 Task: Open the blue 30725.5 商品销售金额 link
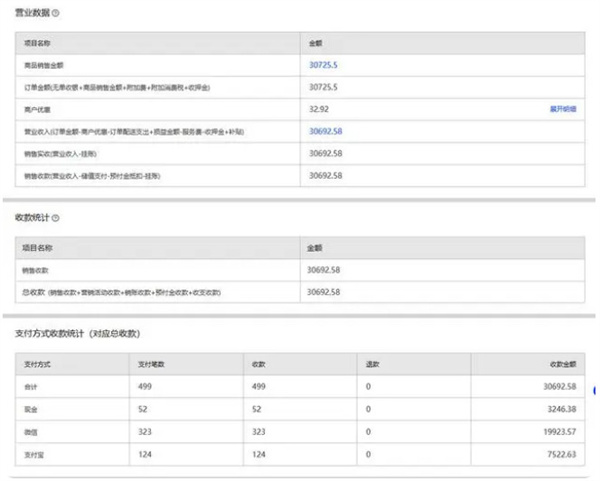tap(326, 65)
